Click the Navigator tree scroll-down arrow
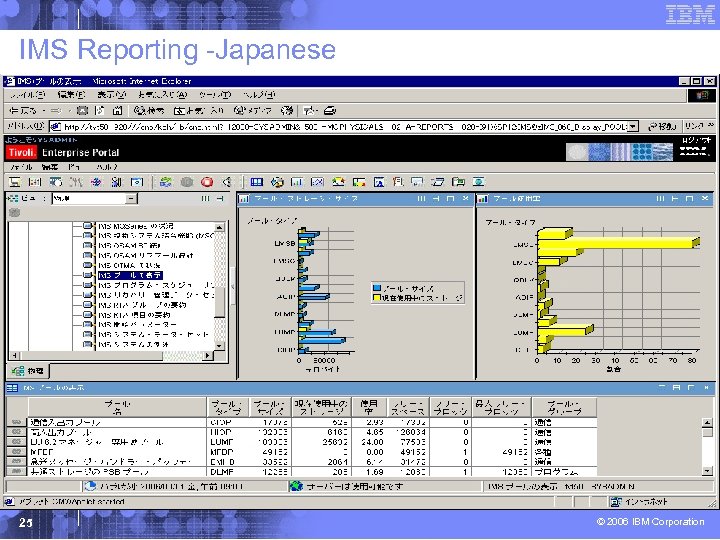Screen dimensions: 720x540 220,346
